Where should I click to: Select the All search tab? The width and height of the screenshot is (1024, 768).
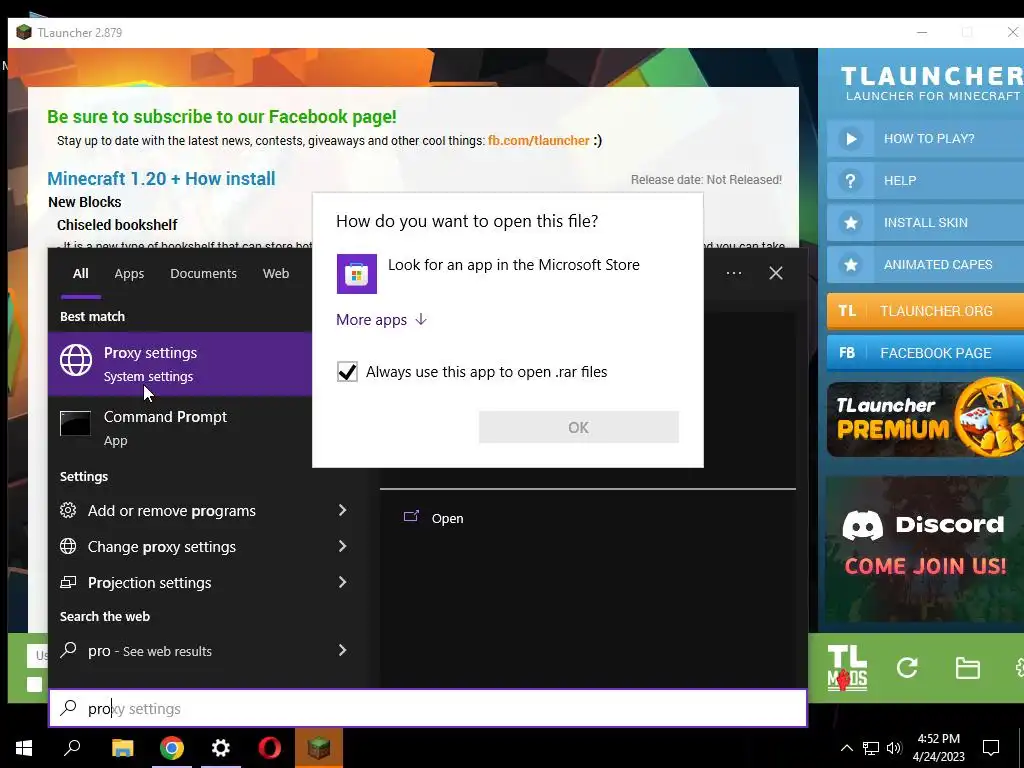click(x=80, y=274)
